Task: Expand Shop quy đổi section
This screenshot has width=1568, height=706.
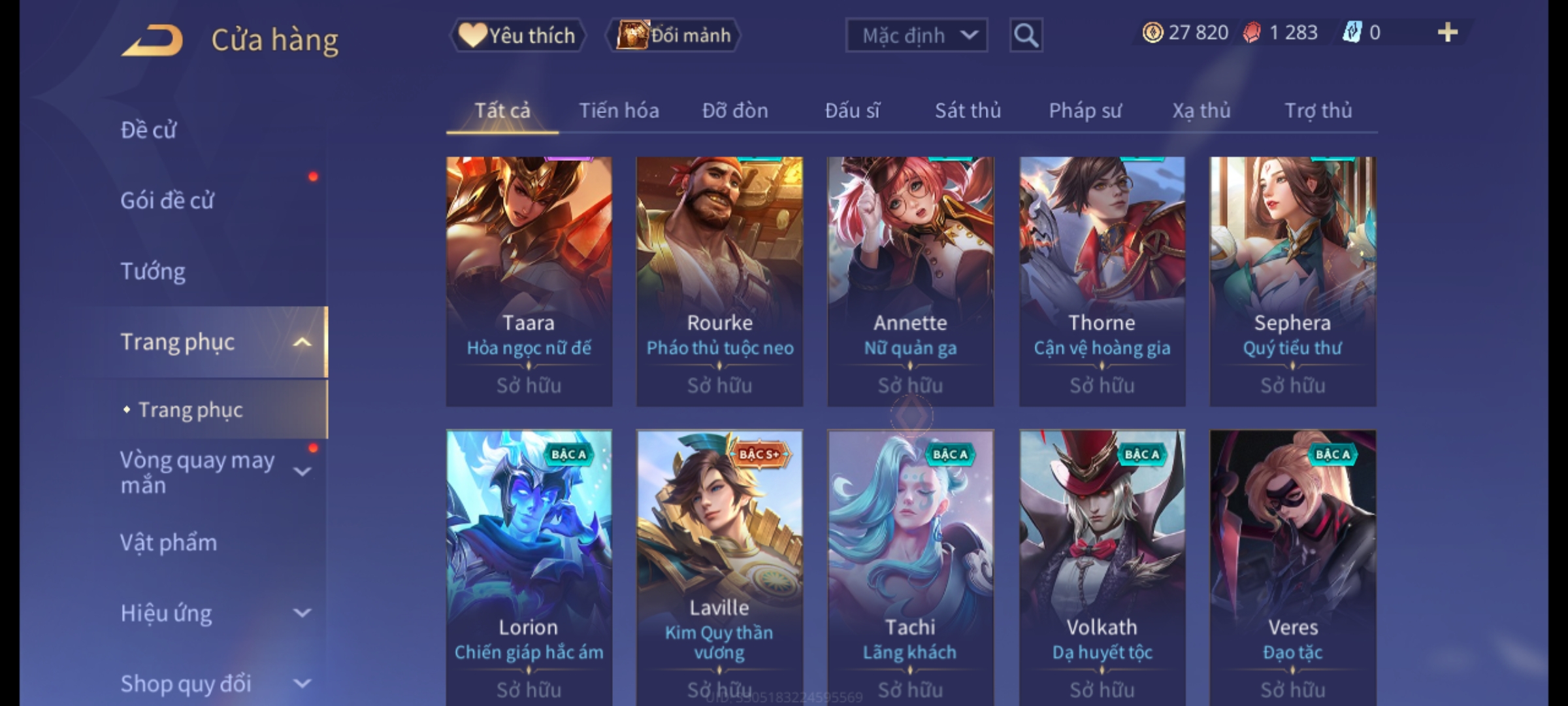Action: point(302,684)
